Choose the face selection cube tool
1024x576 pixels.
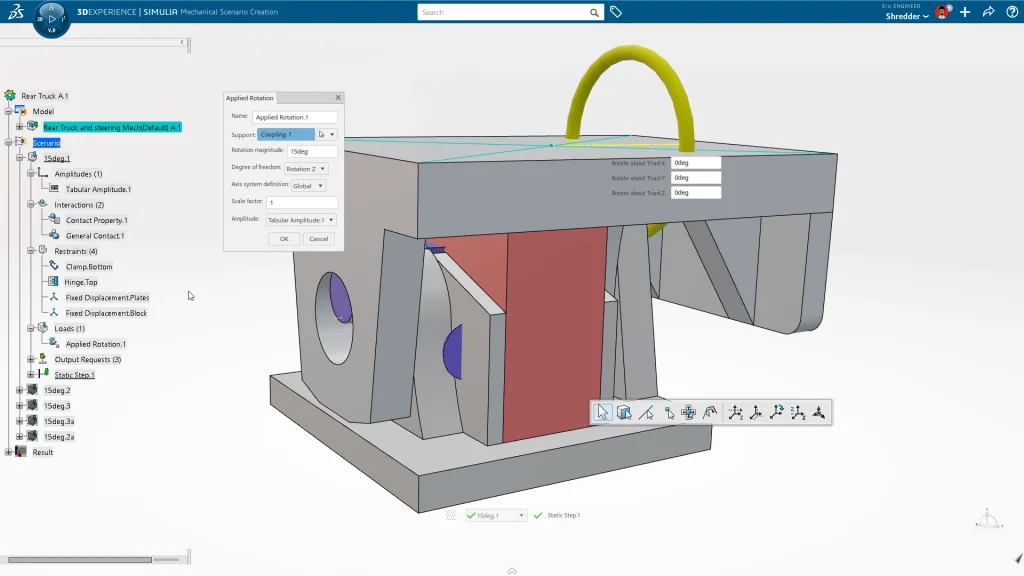coord(624,412)
